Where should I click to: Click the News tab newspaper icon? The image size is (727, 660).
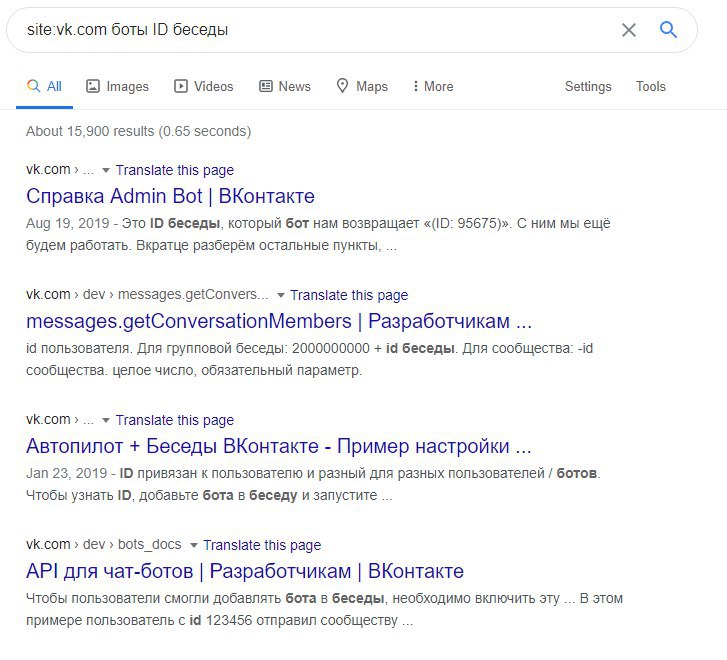pyautogui.click(x=266, y=86)
